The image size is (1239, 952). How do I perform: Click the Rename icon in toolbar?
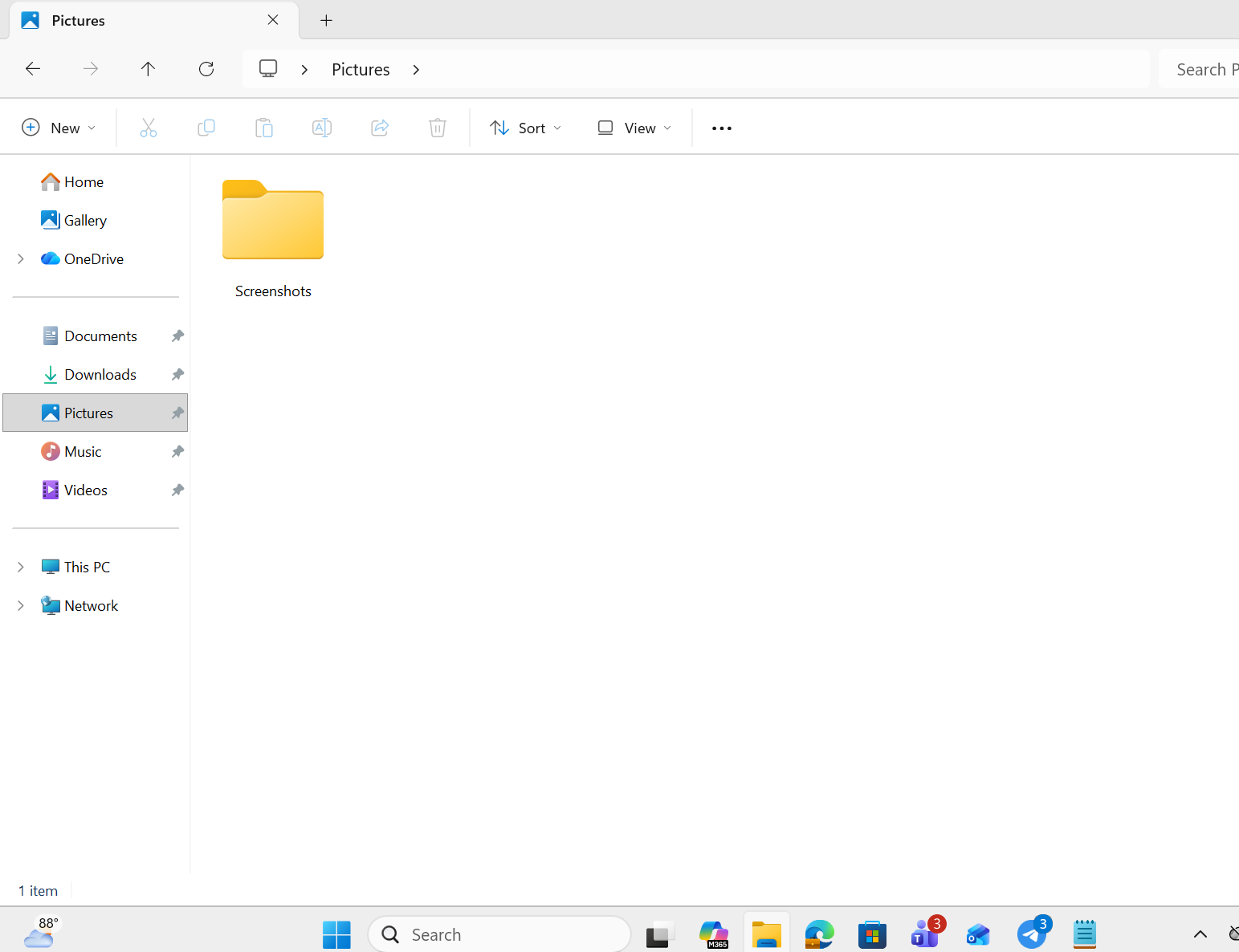pyautogui.click(x=322, y=128)
